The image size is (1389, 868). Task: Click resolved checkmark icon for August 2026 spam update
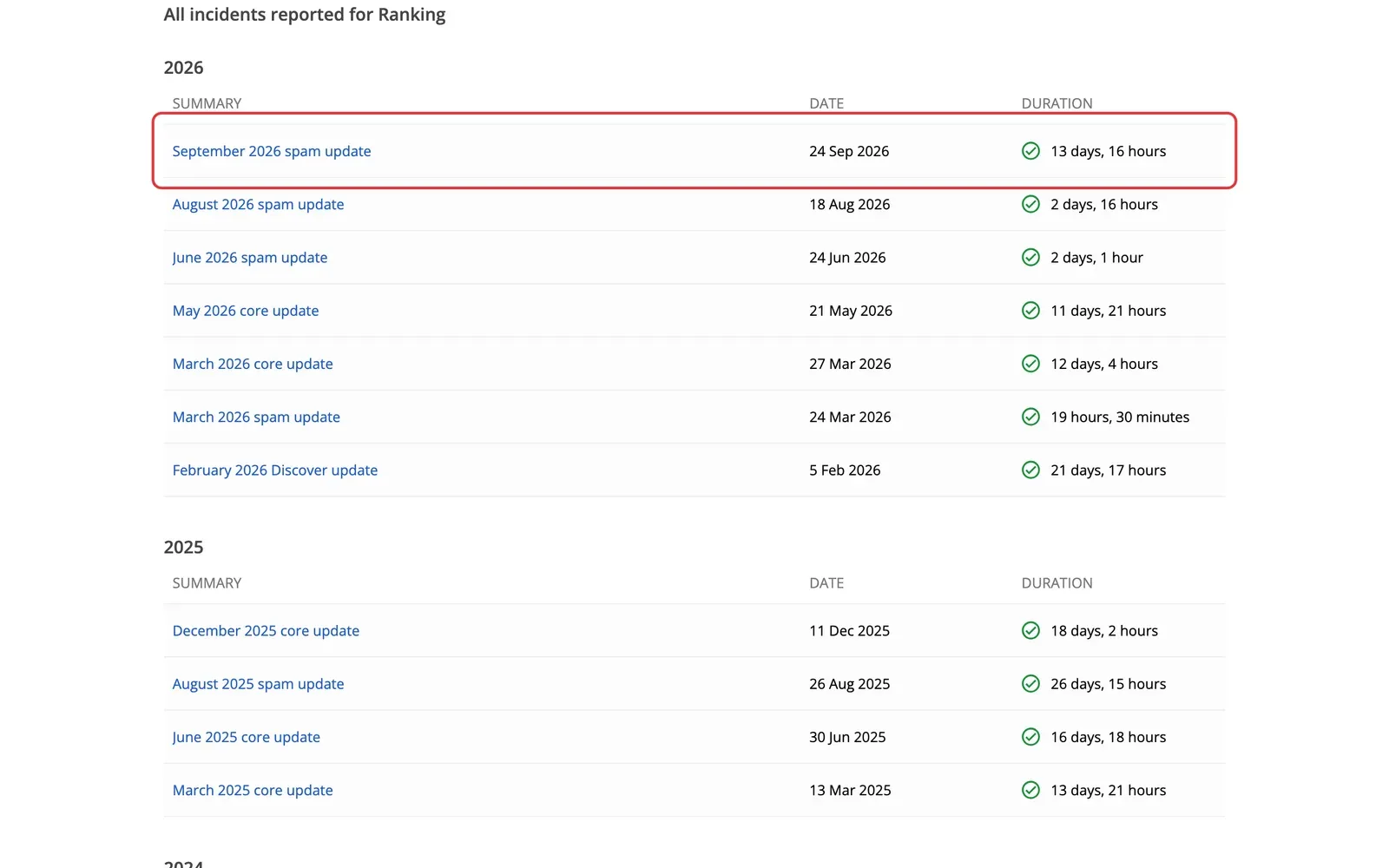[1030, 204]
